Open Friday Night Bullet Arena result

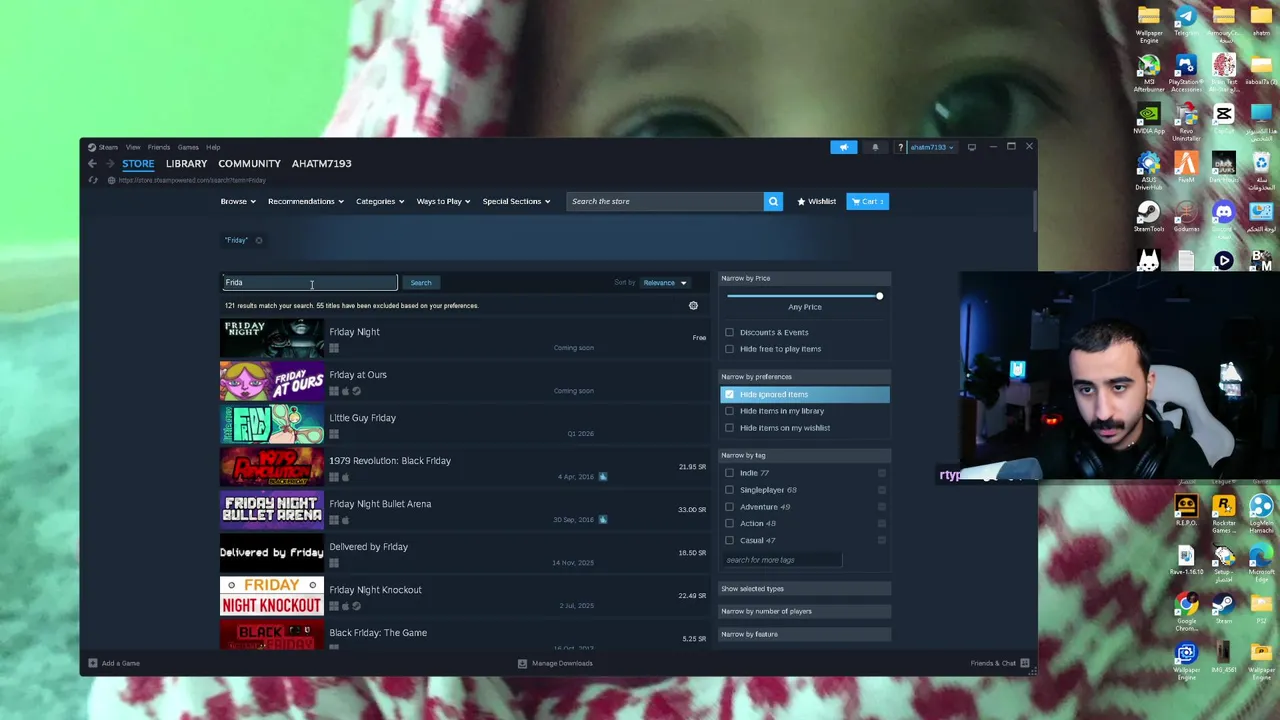(x=464, y=511)
